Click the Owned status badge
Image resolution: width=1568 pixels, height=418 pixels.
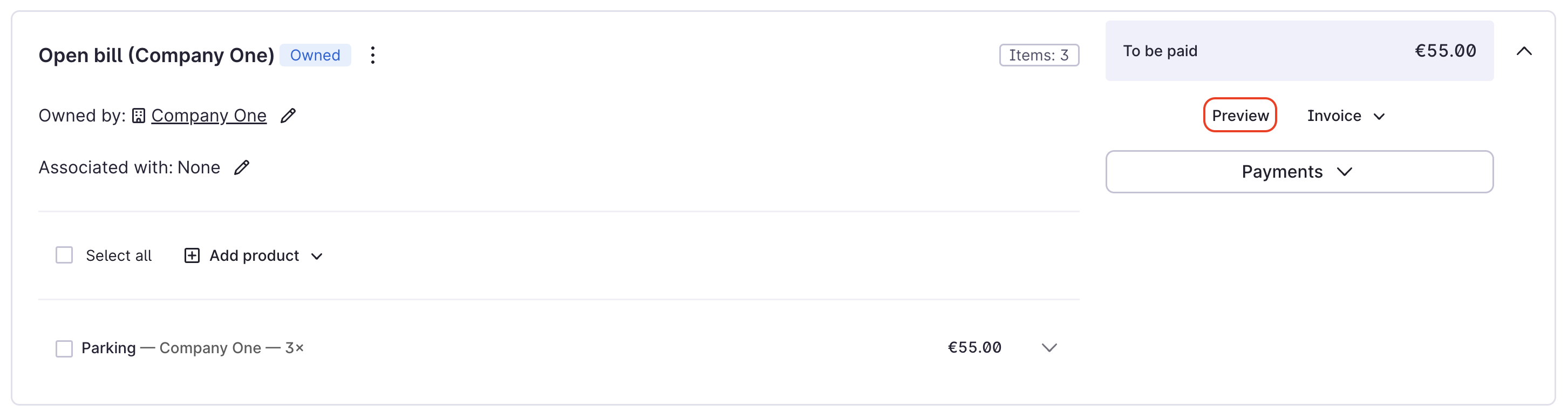315,56
